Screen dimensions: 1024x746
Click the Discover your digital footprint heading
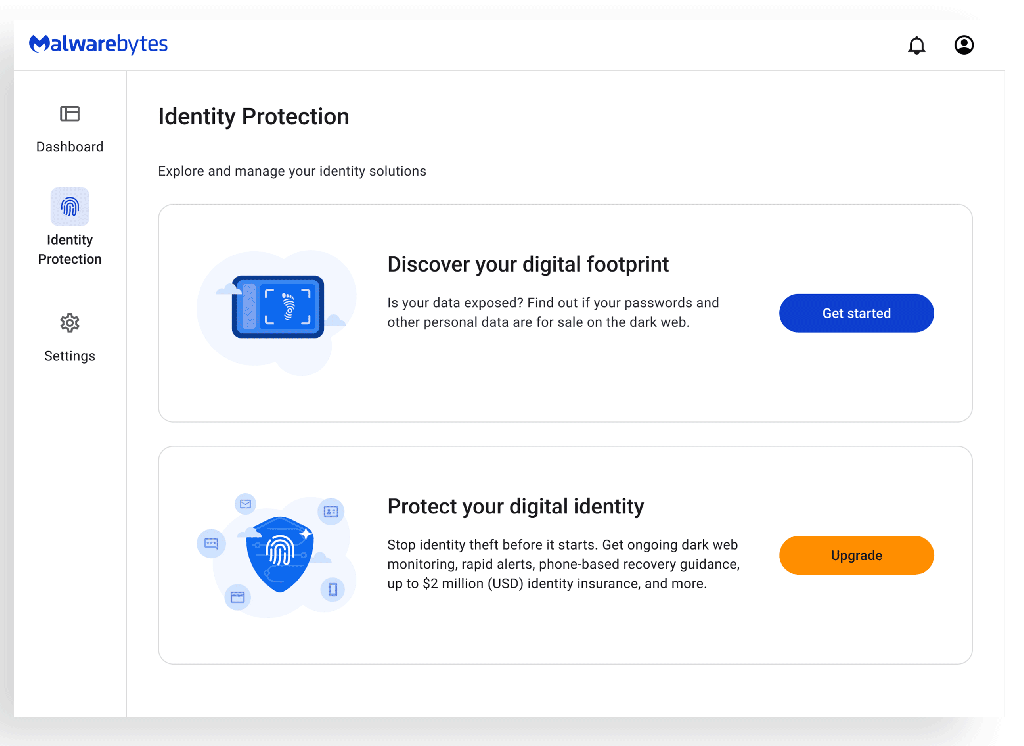[528, 265]
